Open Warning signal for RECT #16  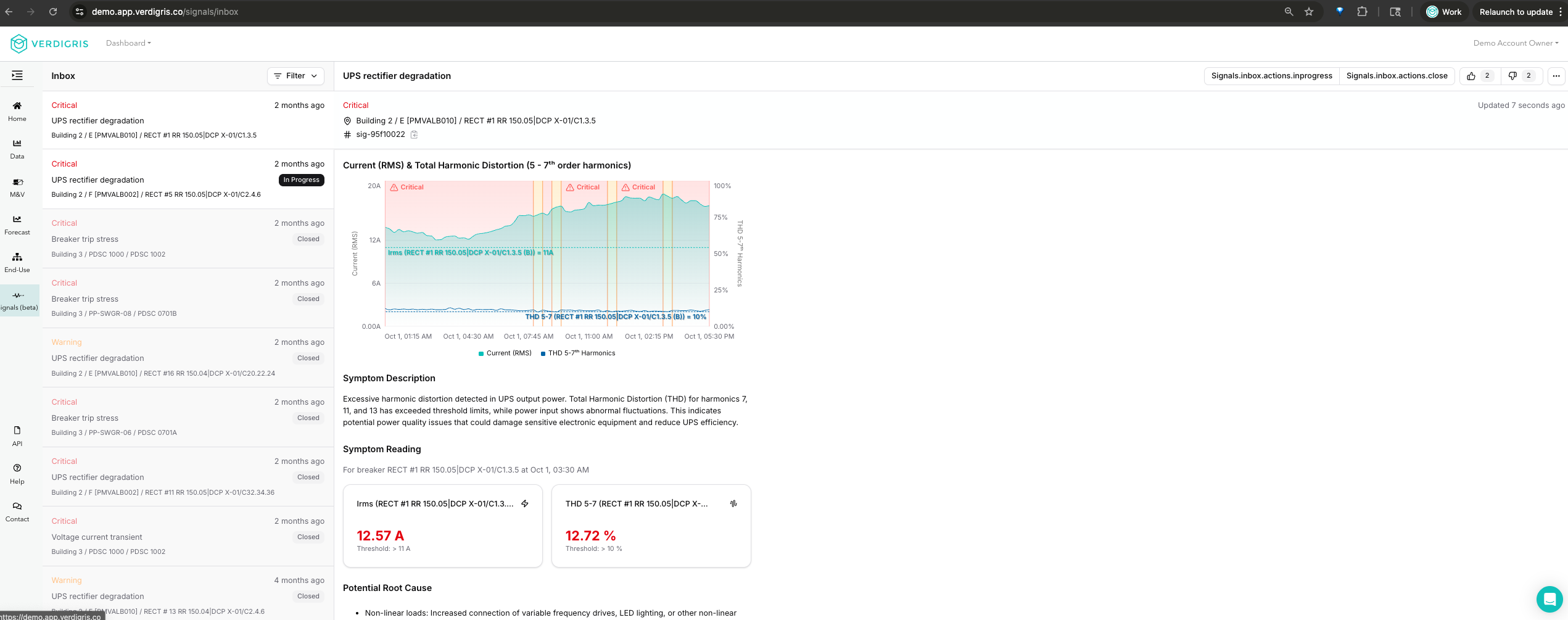pyautogui.click(x=188, y=358)
